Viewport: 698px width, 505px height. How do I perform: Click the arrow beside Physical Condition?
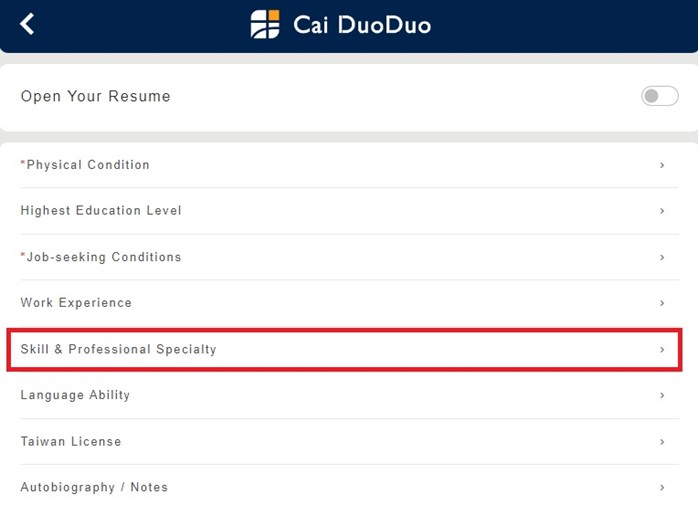(662, 165)
